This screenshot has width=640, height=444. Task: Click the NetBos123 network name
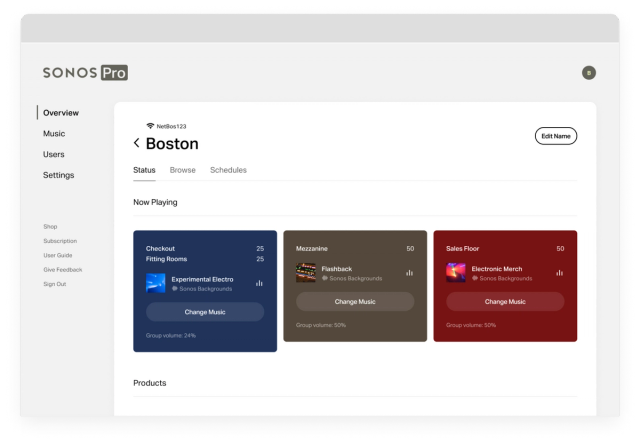tap(171, 126)
